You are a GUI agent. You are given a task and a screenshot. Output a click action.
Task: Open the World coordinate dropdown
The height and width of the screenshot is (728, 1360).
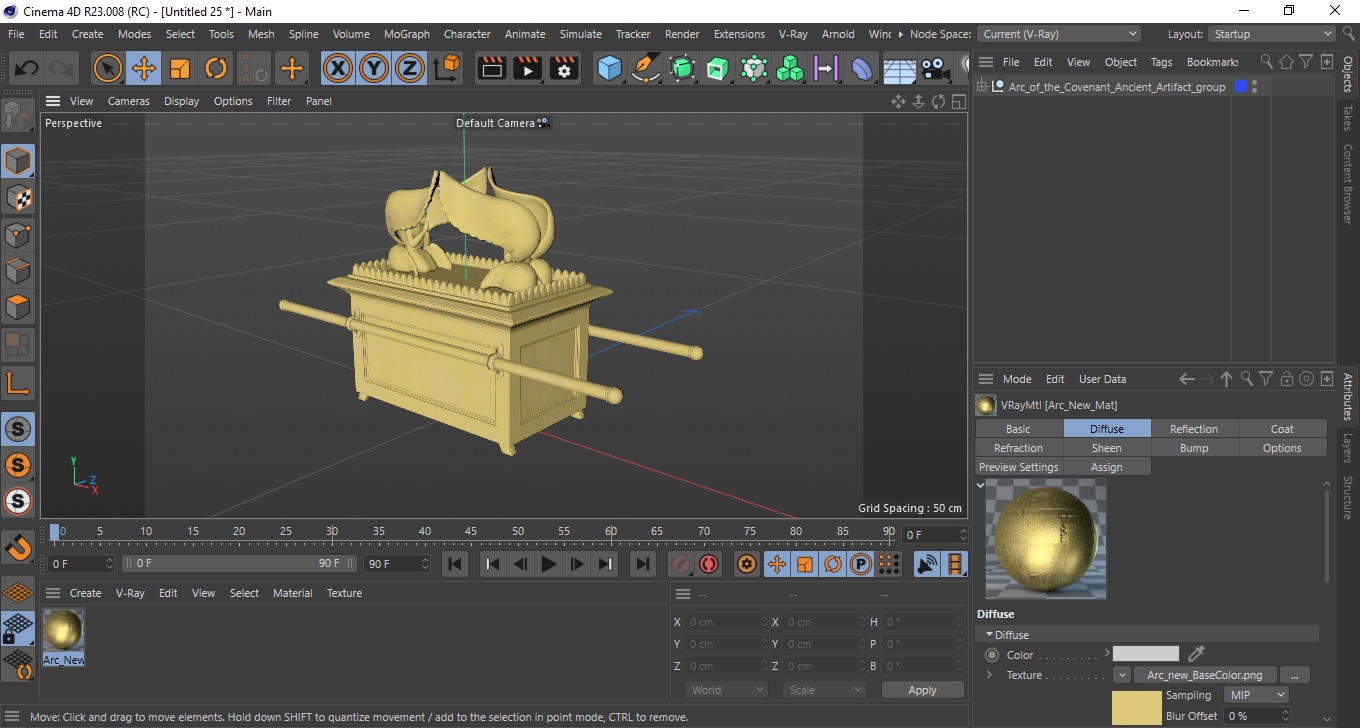coord(727,690)
